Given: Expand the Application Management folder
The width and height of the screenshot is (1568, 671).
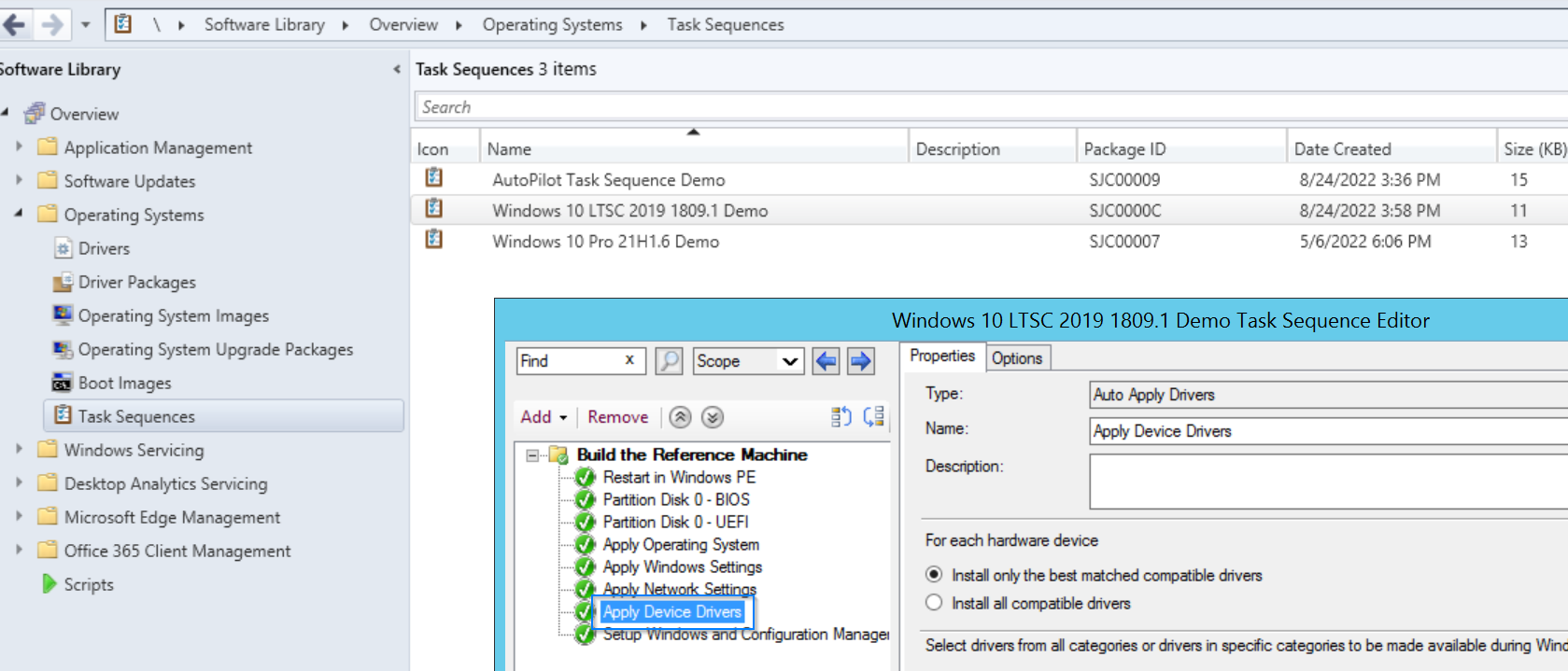Looking at the screenshot, I should (x=19, y=147).
